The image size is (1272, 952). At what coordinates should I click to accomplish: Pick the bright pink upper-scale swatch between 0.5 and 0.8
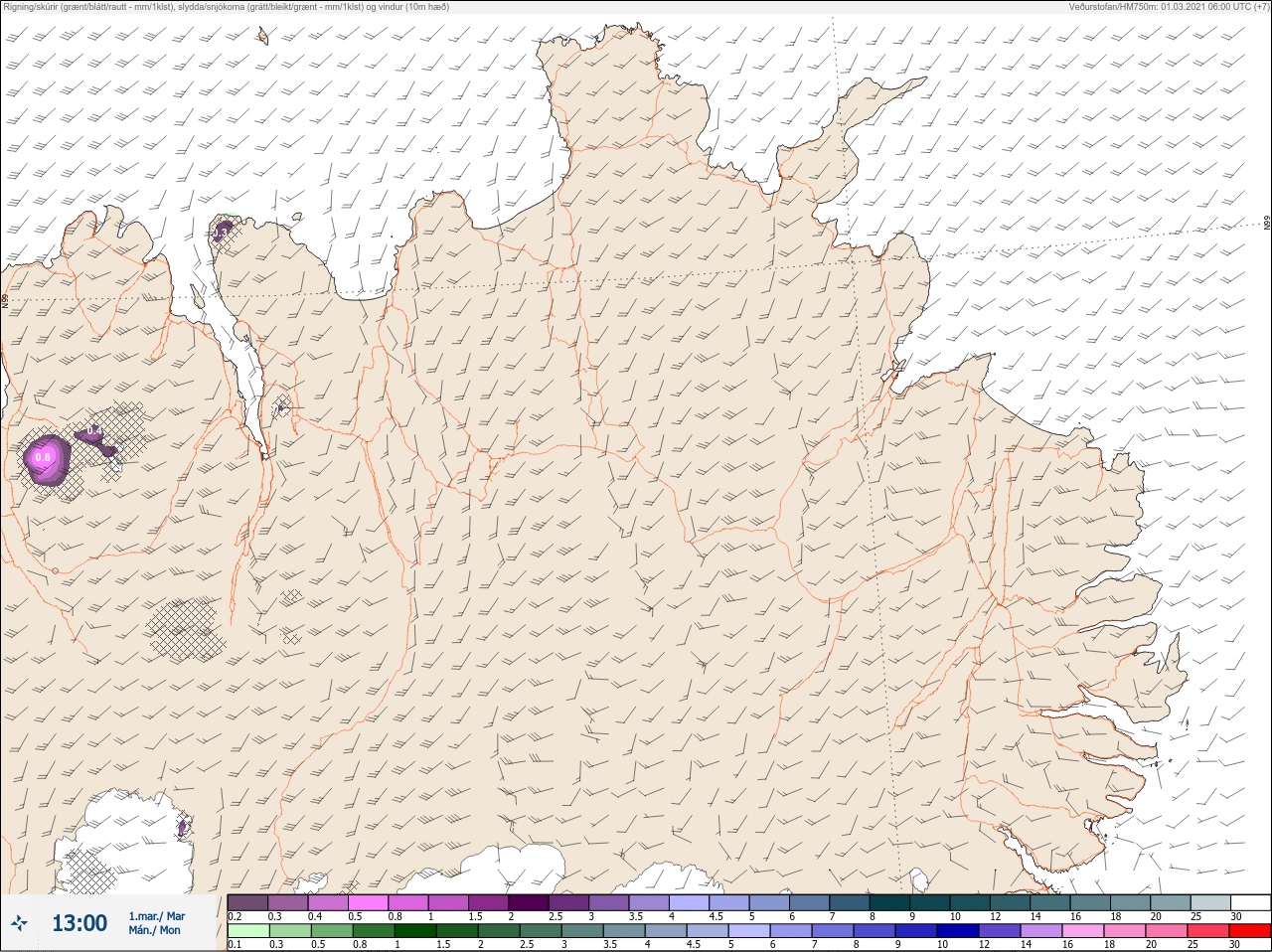pos(368,902)
